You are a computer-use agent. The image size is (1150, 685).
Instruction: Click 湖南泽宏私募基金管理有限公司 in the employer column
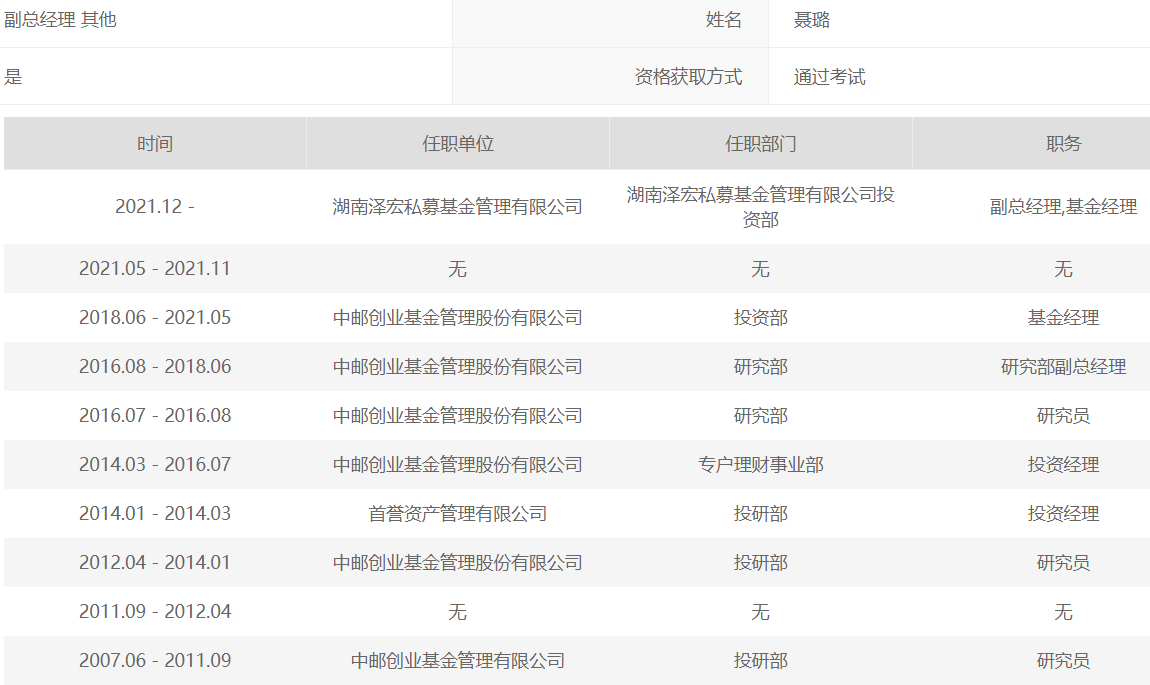pos(458,207)
